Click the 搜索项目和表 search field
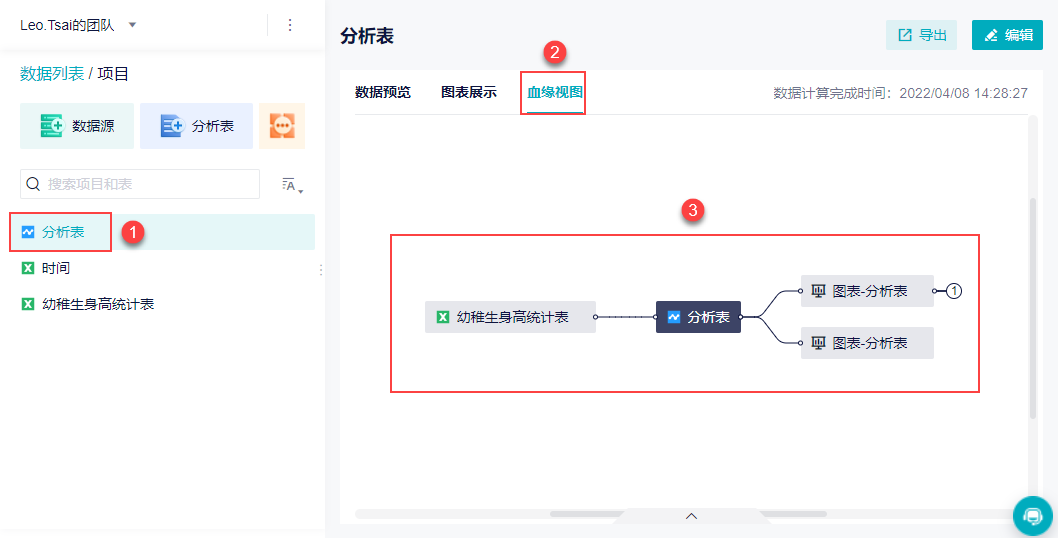The width and height of the screenshot is (1058, 538). coord(140,184)
